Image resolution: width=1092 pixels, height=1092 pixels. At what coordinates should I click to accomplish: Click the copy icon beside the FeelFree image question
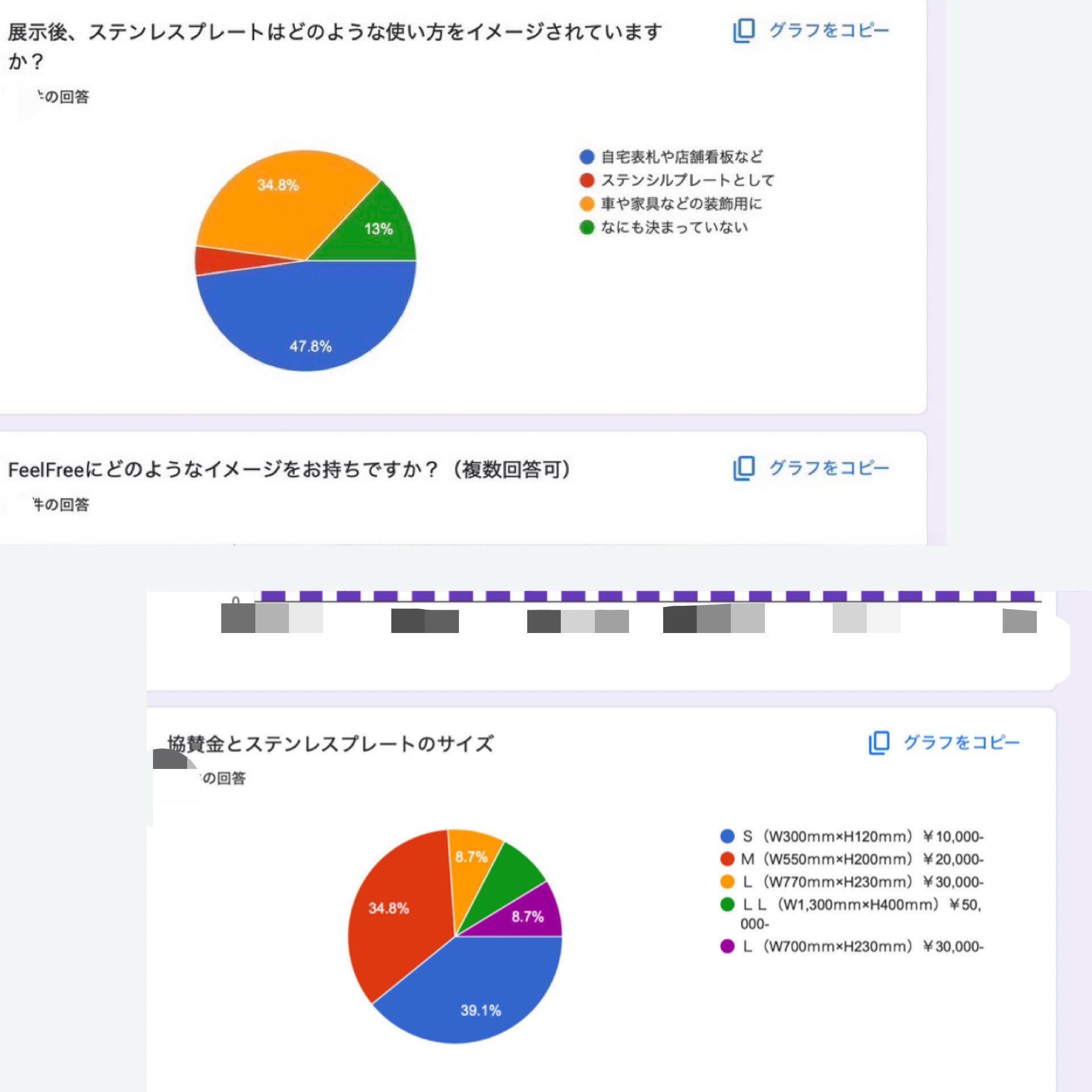[x=744, y=468]
